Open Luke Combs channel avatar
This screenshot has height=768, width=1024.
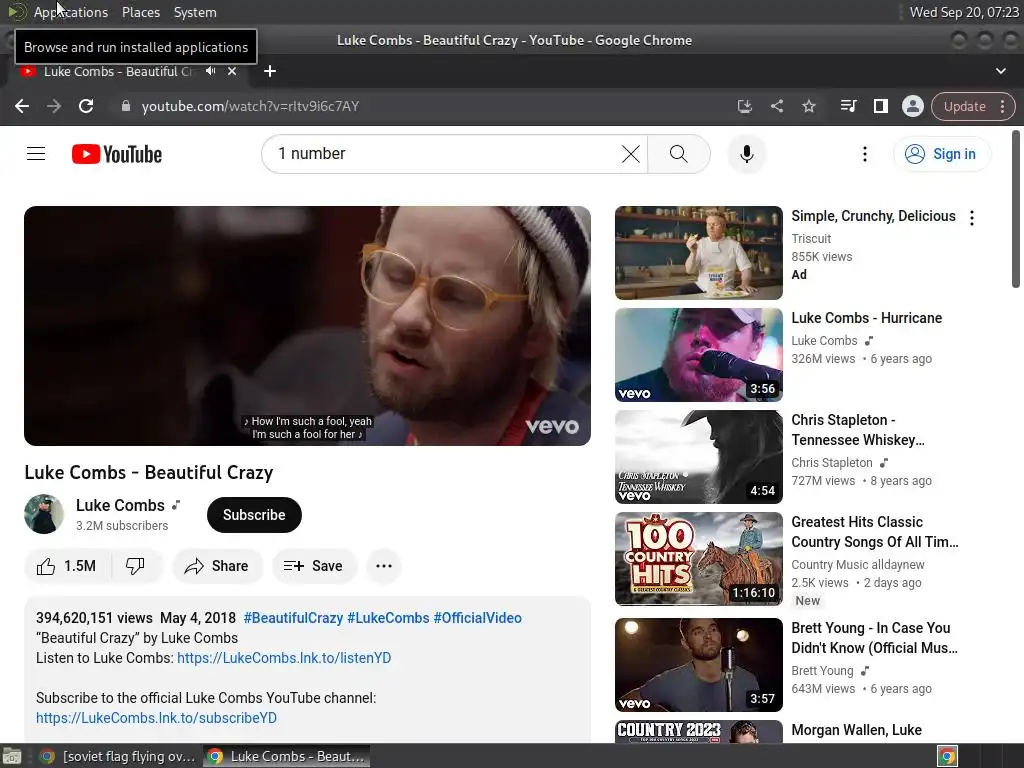pos(44,514)
